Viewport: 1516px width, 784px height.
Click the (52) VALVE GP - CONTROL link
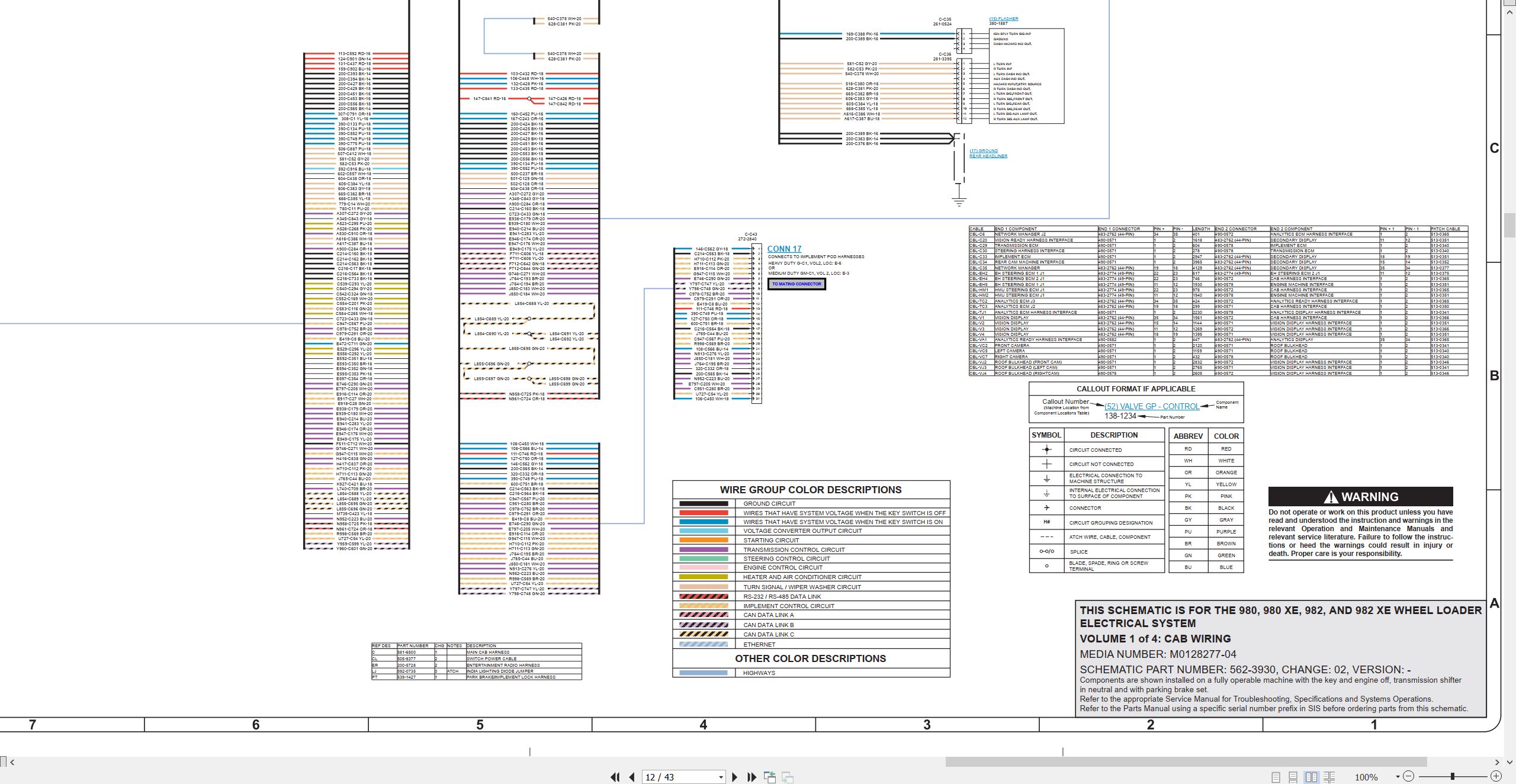pos(1152,406)
